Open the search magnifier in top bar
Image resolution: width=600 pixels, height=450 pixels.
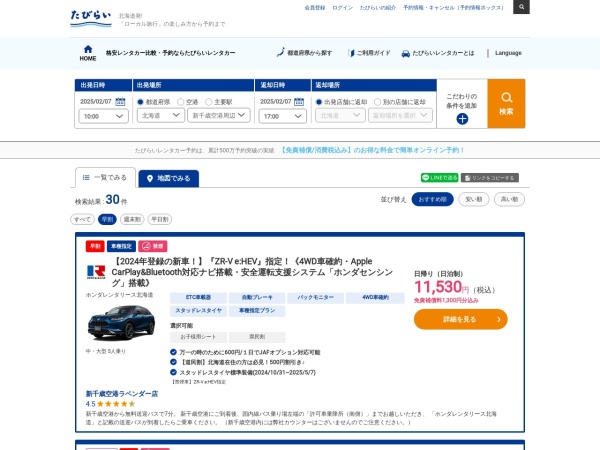[x=521, y=7]
